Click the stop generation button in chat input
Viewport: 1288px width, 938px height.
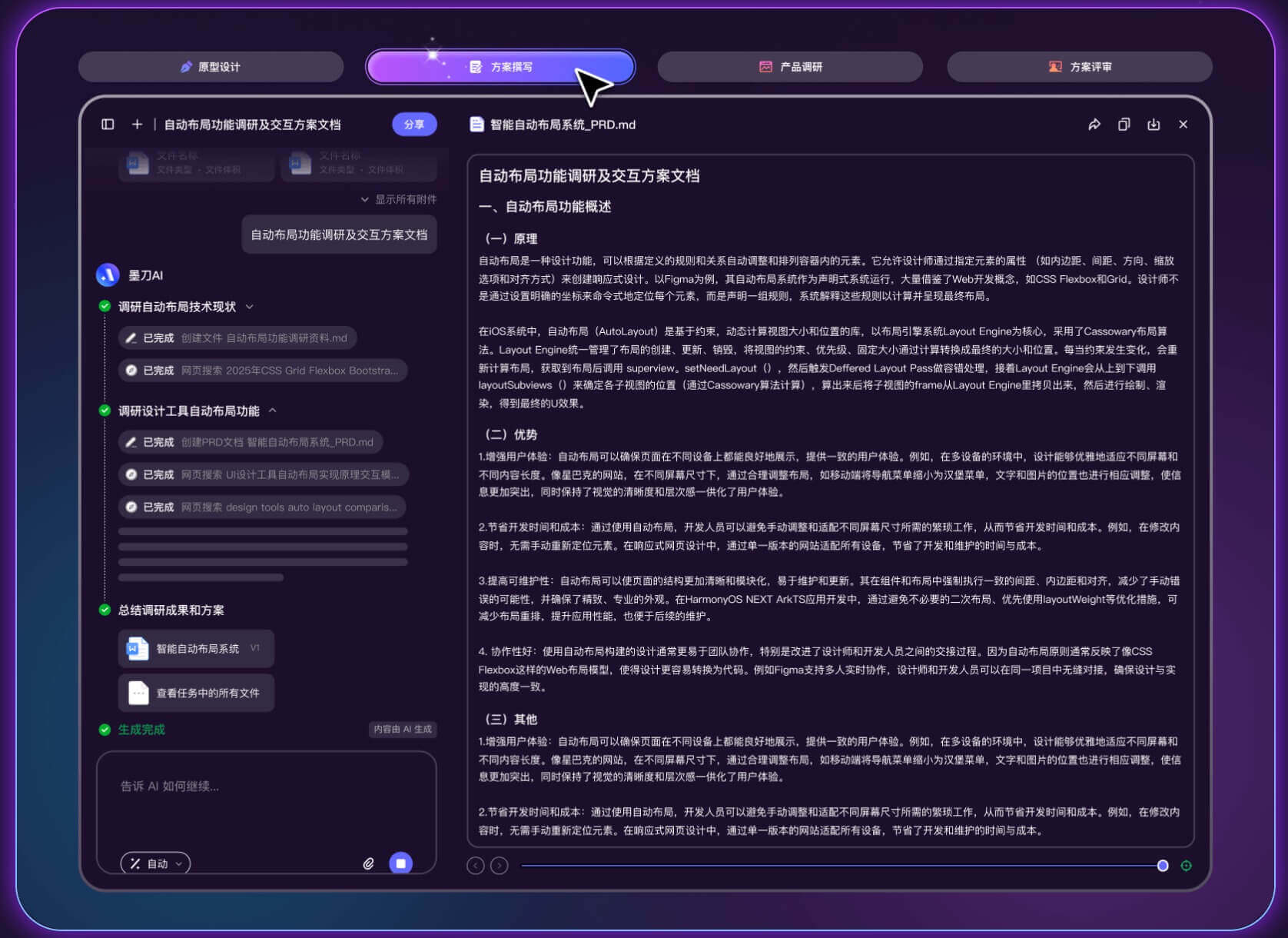click(400, 863)
